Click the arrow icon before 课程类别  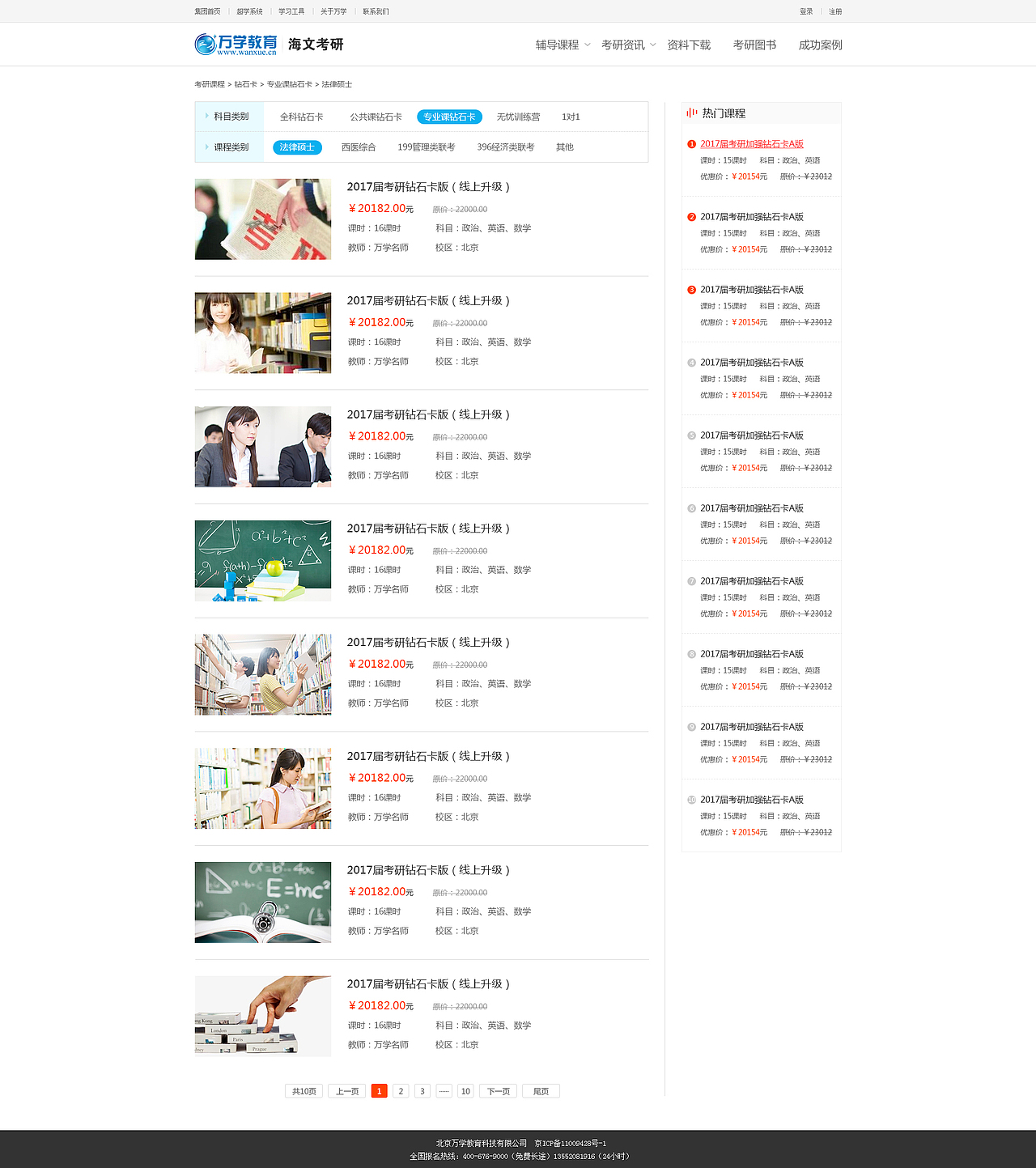pos(208,147)
